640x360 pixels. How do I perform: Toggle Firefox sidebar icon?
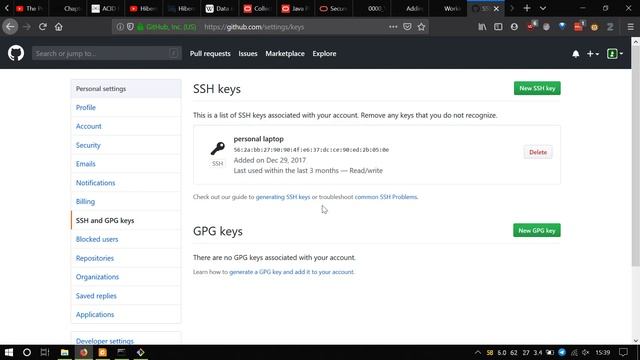(x=498, y=27)
